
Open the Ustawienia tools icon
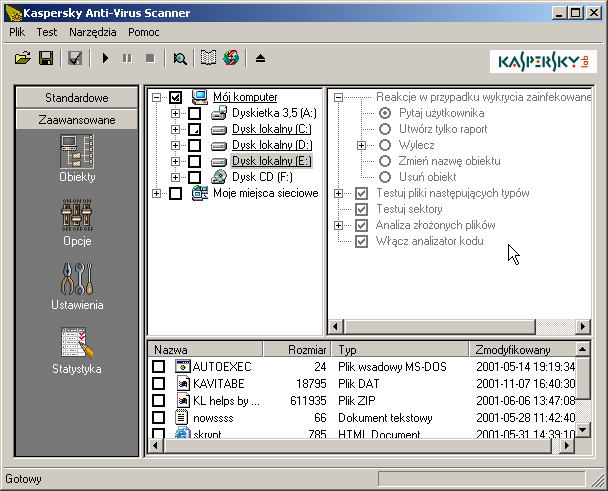(x=77, y=279)
